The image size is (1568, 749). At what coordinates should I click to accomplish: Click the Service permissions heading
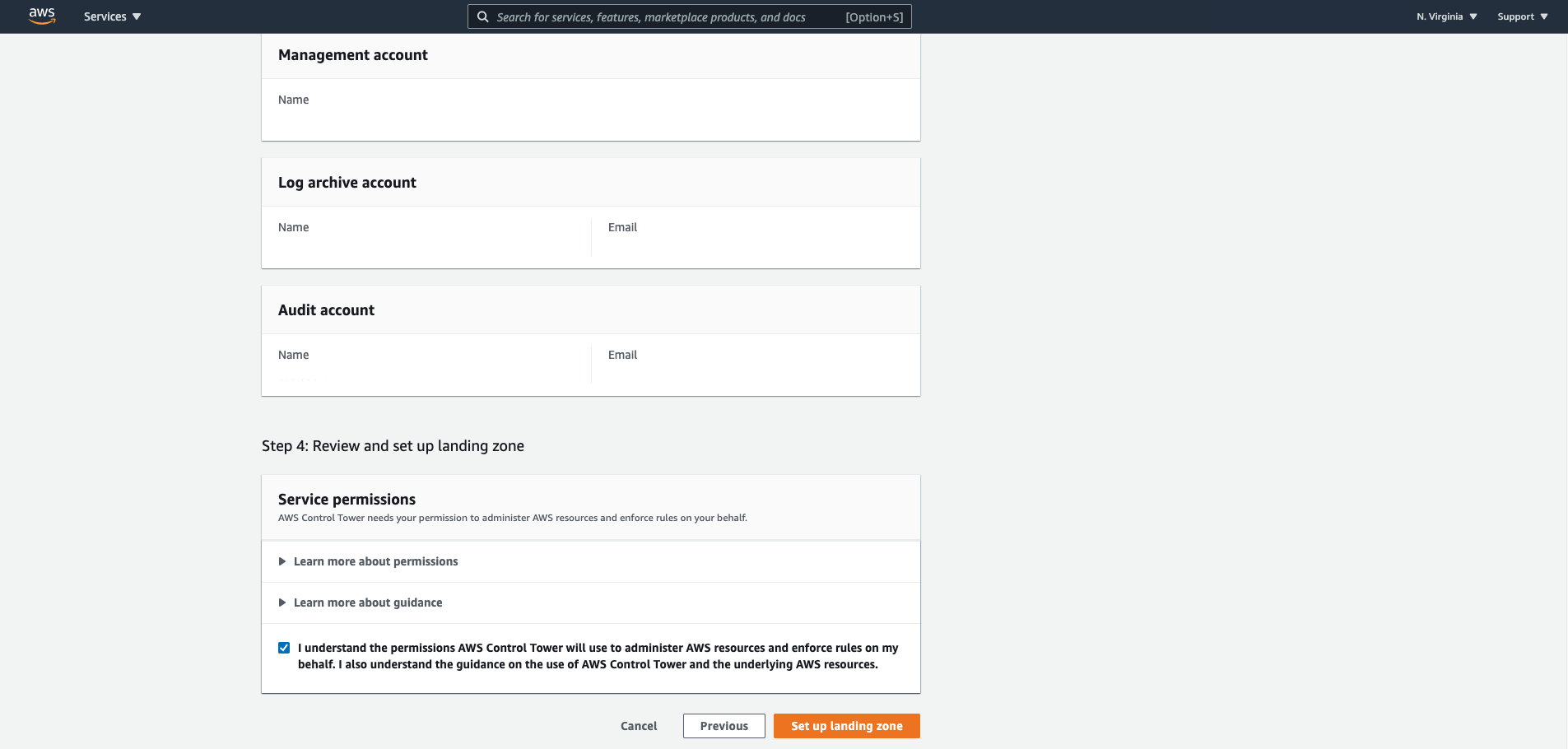click(x=347, y=500)
